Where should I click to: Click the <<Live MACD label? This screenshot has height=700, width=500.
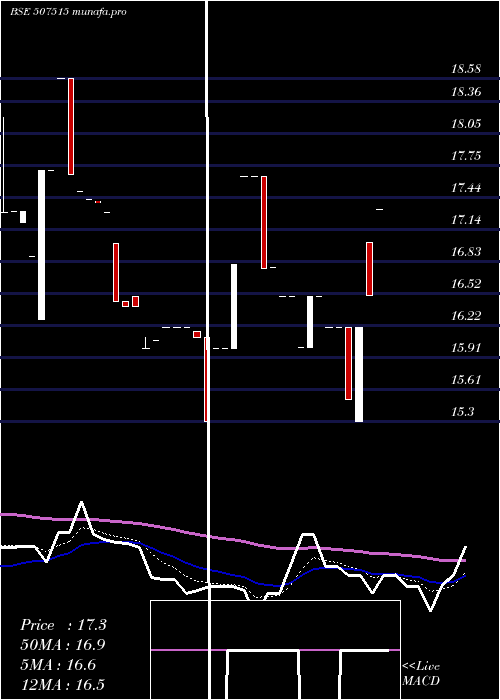coord(421,674)
